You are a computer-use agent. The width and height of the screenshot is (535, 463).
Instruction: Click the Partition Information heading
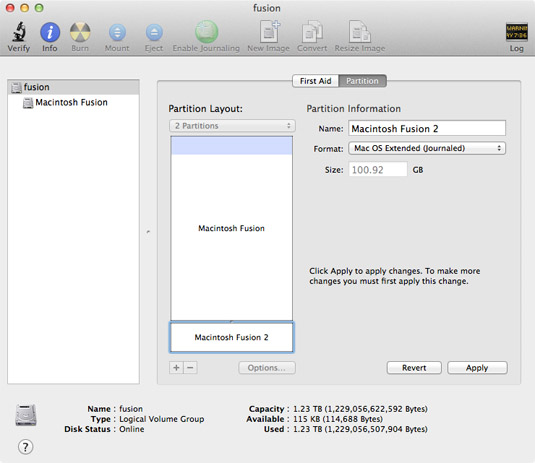pyautogui.click(x=353, y=108)
